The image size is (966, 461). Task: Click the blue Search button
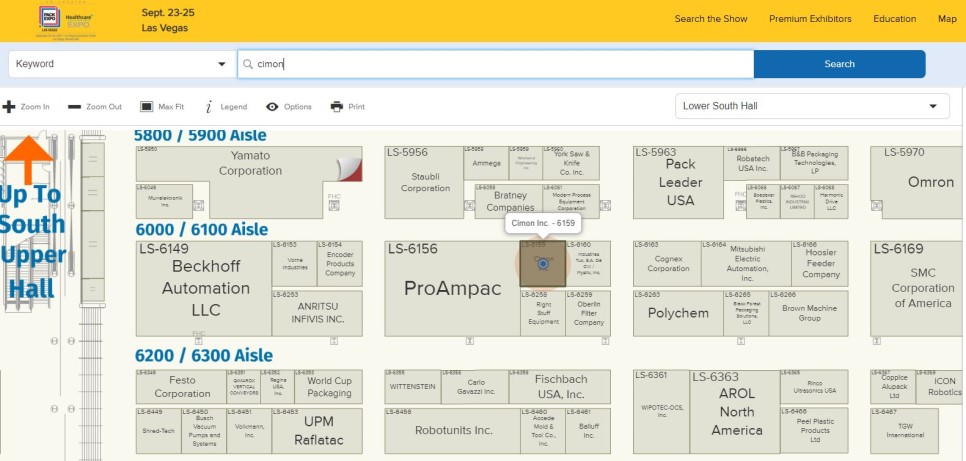pyautogui.click(x=839, y=64)
